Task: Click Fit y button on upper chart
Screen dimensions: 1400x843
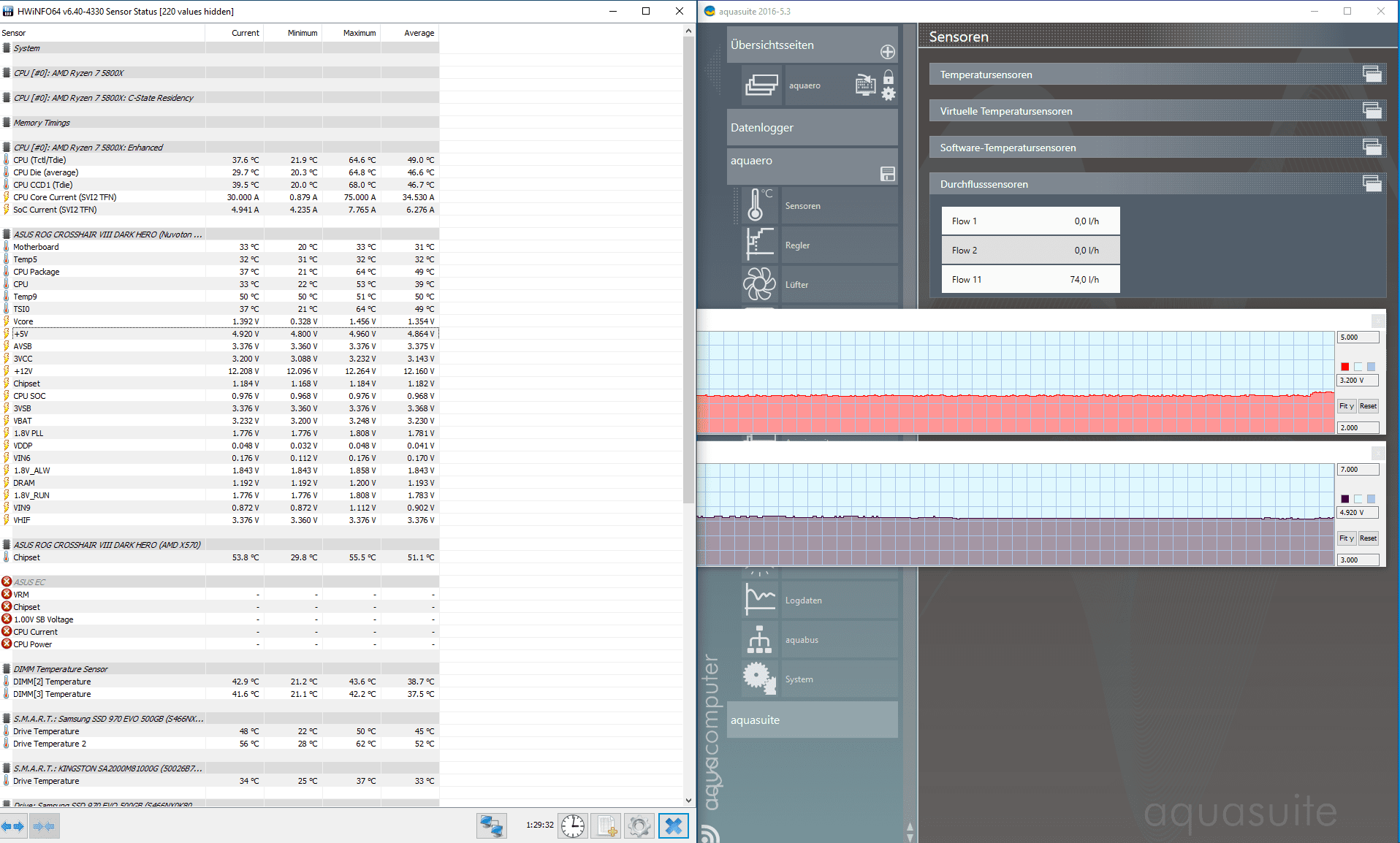Action: coord(1347,406)
